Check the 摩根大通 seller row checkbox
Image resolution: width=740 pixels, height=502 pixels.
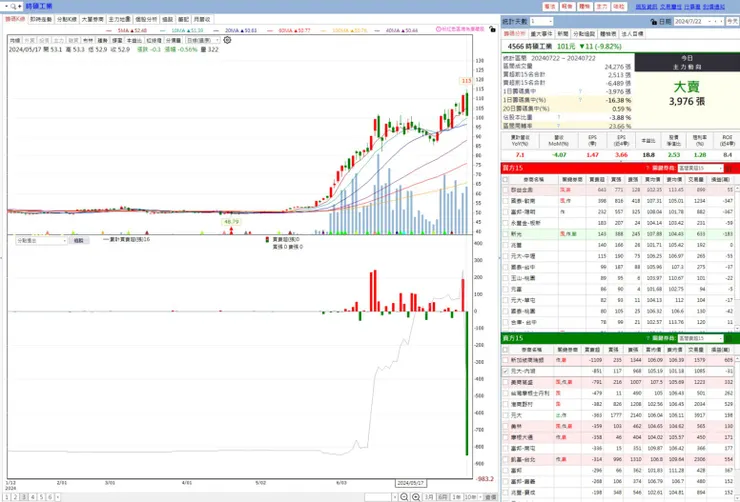(506, 437)
